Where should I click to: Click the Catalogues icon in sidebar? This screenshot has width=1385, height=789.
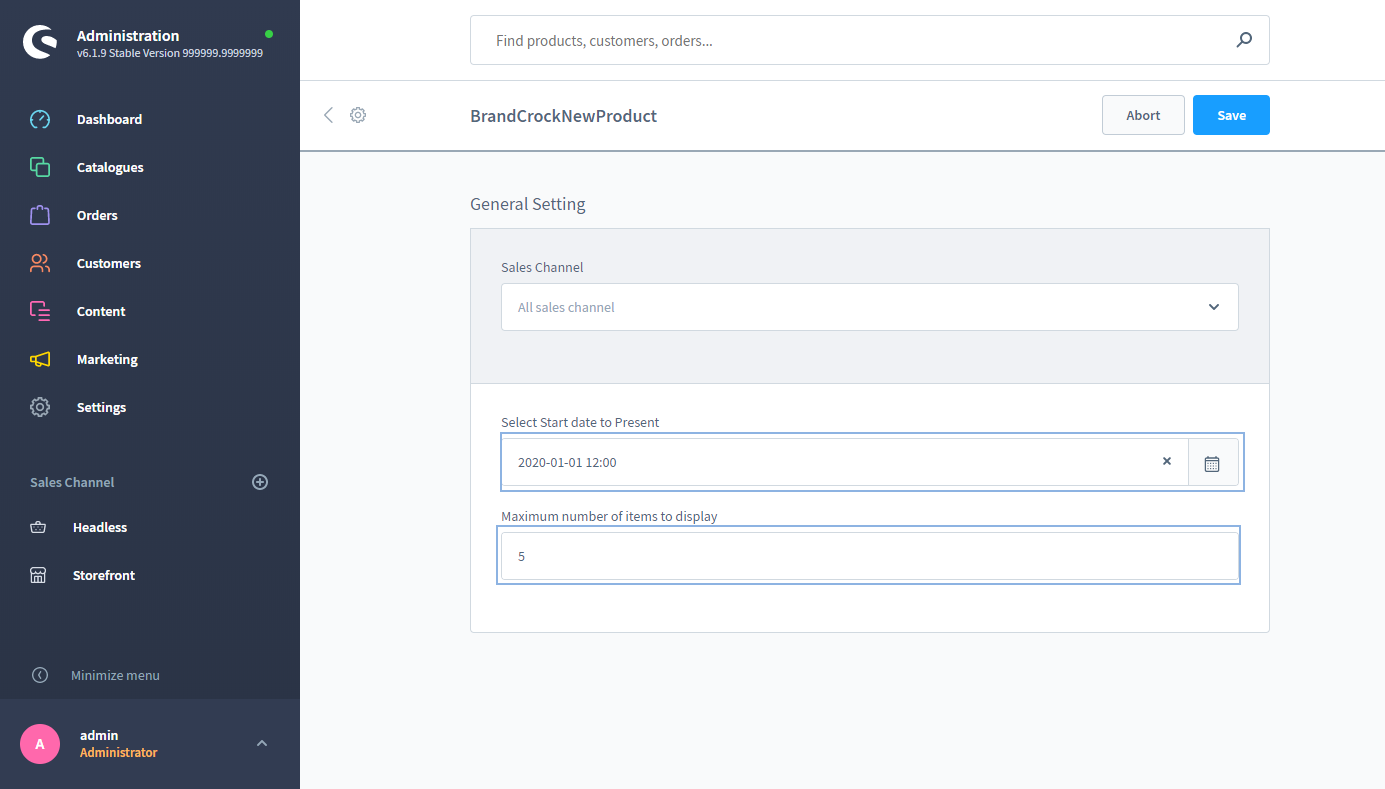40,167
